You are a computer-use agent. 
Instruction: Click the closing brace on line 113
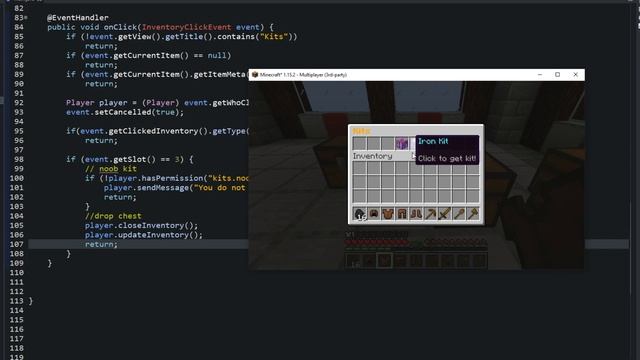31,301
